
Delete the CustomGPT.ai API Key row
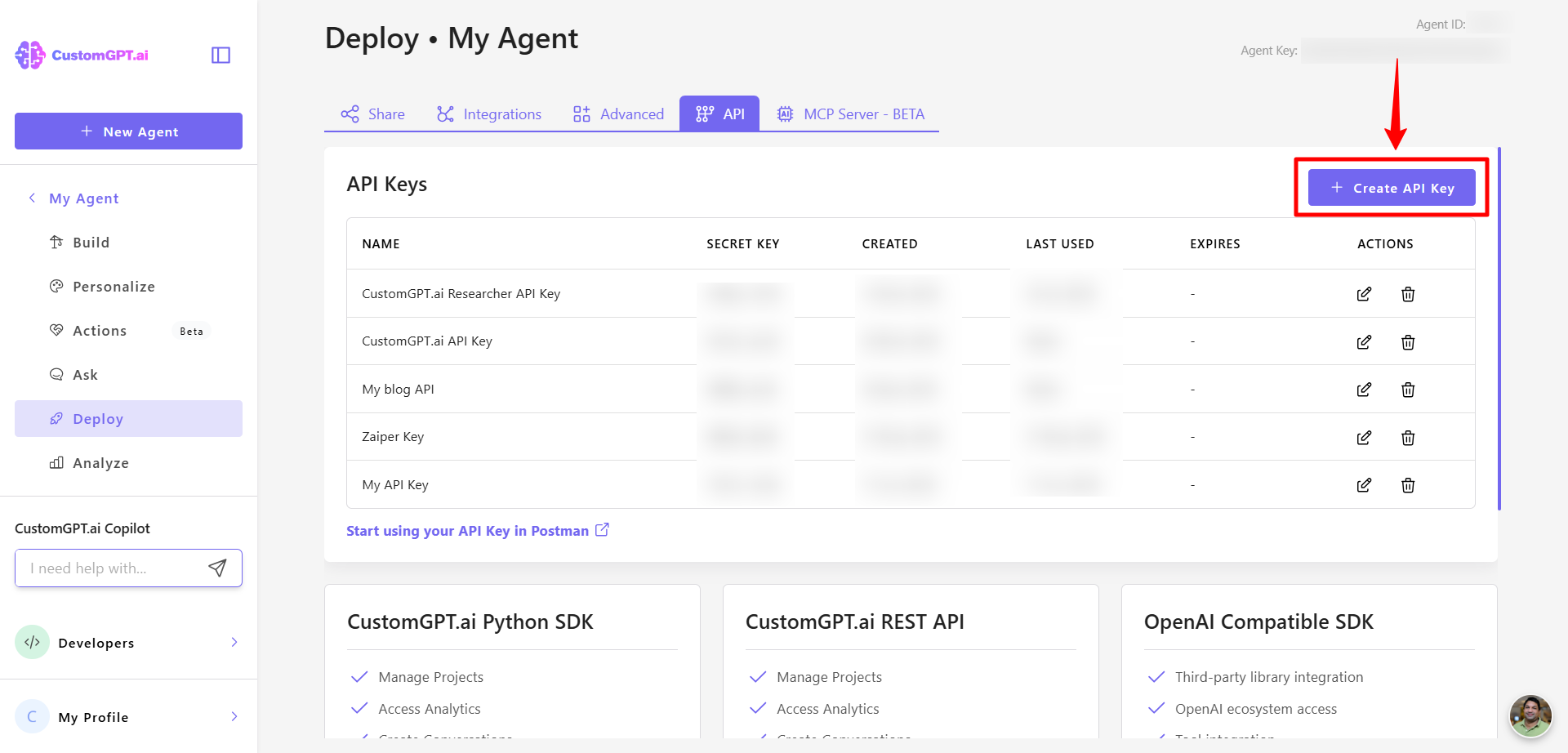click(1408, 341)
